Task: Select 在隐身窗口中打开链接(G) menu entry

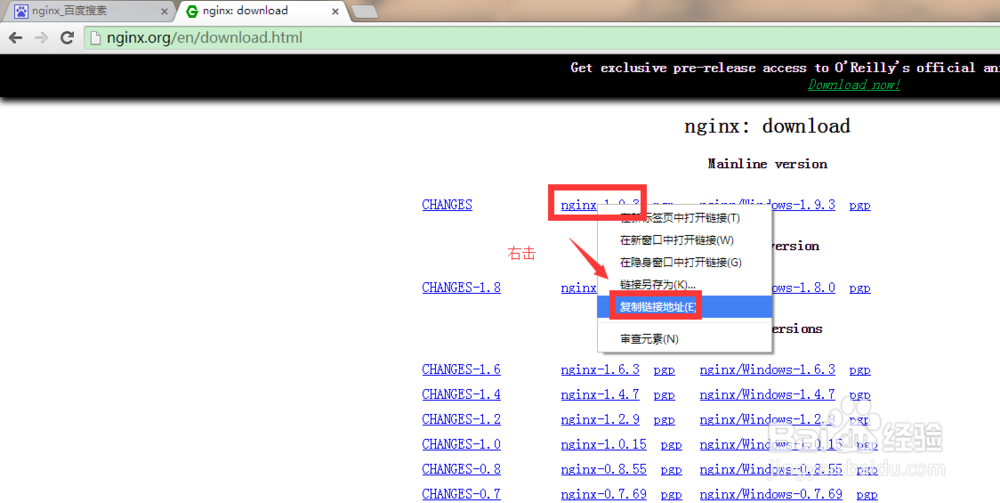Action: (684, 262)
